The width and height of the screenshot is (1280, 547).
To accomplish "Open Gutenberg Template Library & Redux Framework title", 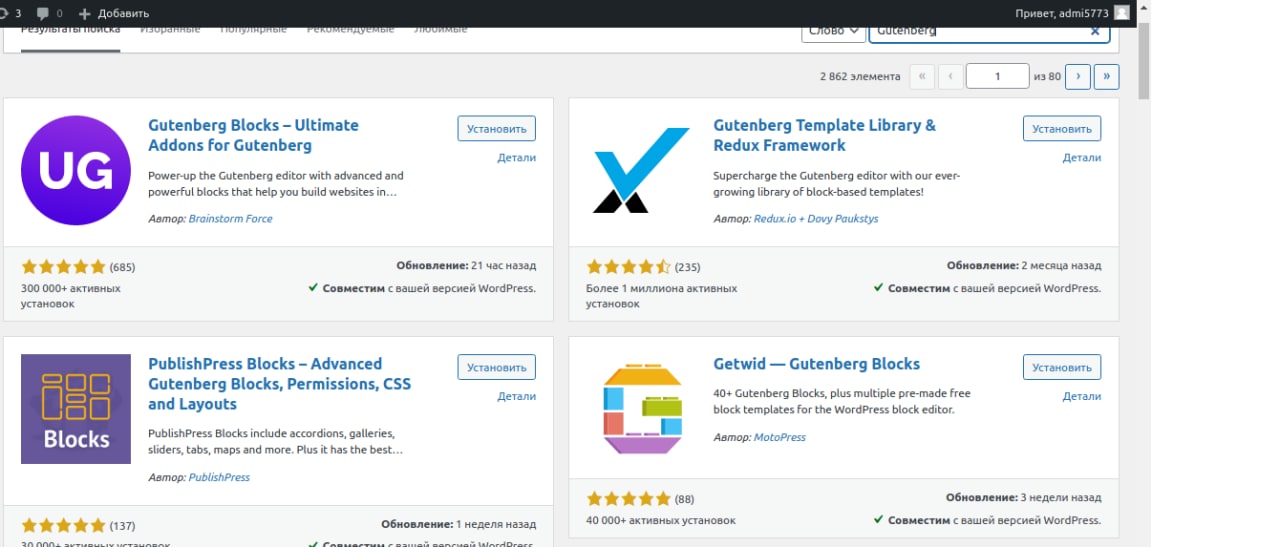I will tap(824, 135).
